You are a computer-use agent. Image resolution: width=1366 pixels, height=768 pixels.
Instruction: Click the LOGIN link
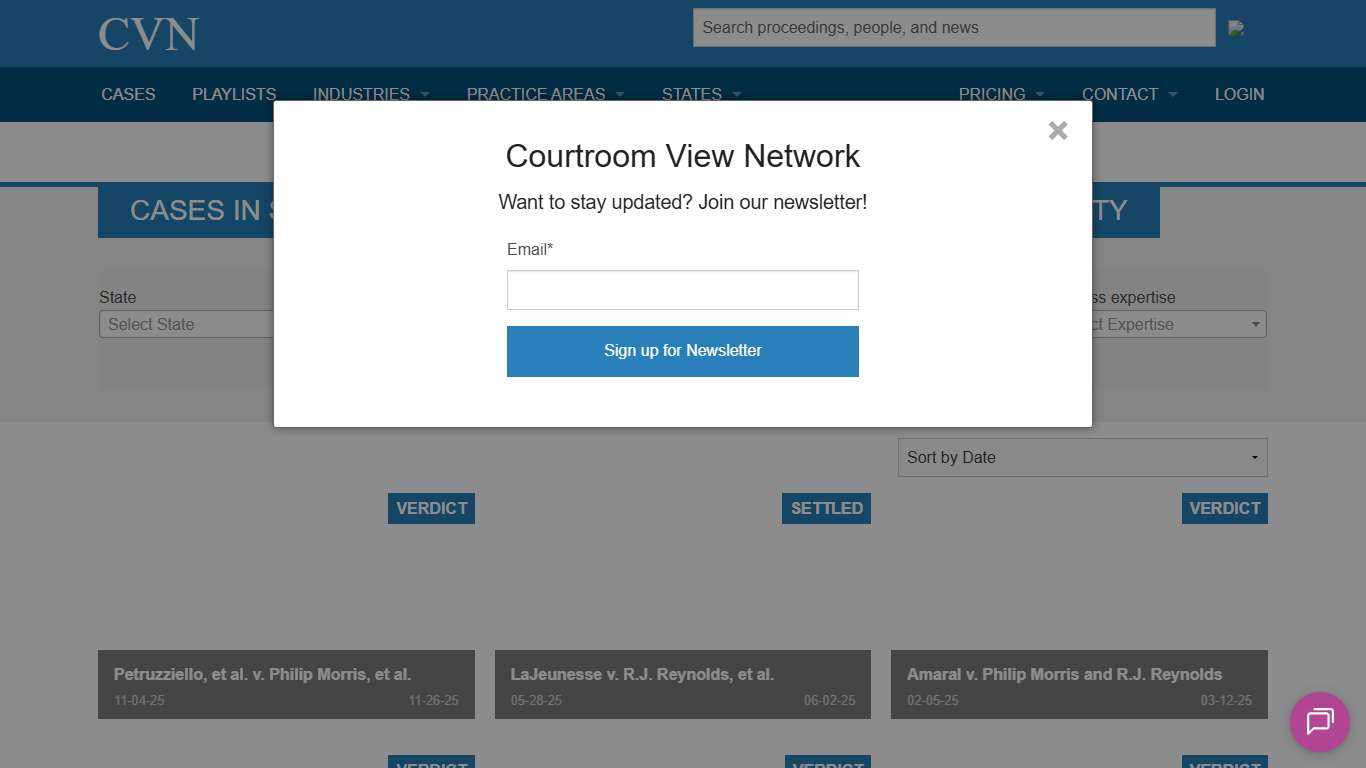1239,94
